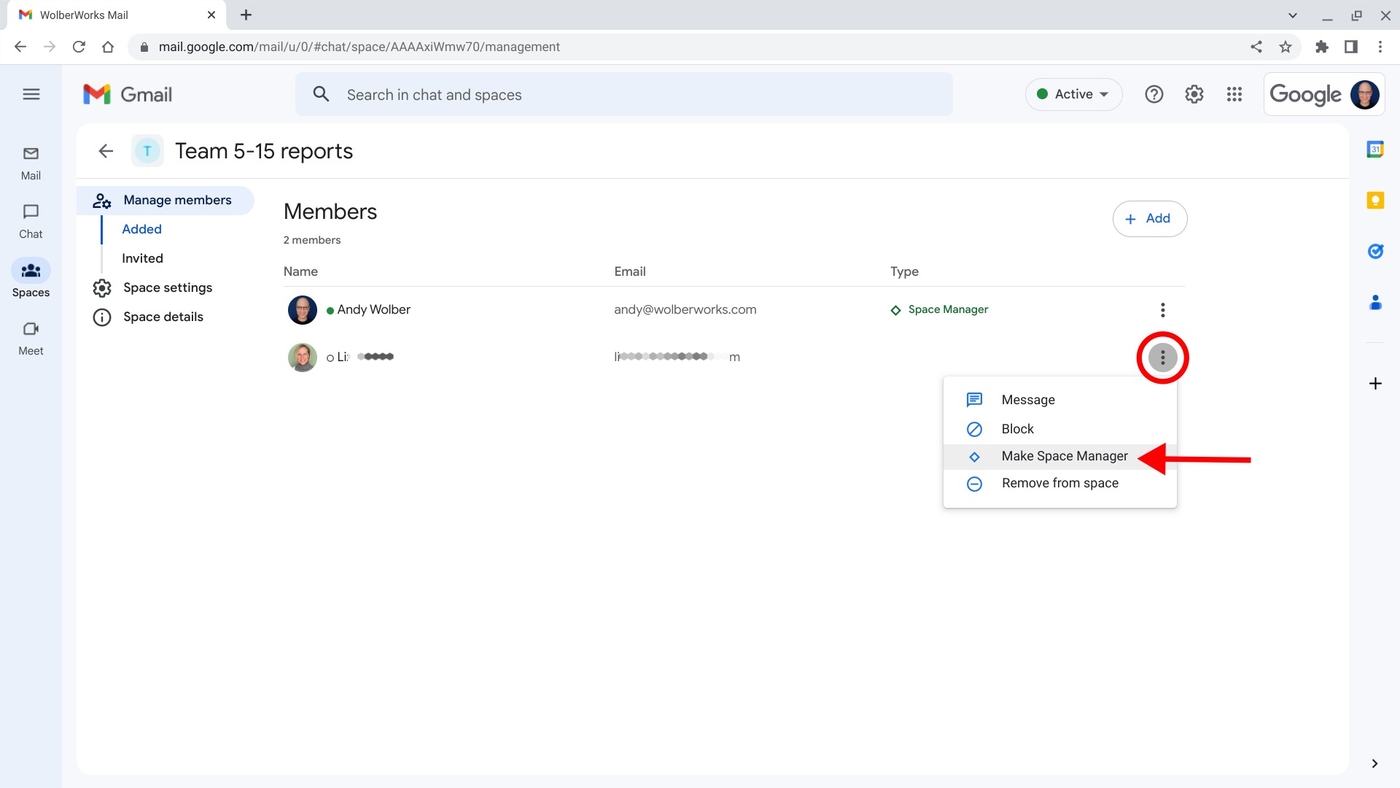Open Andy Wolber's three-dot options menu

pyautogui.click(x=1162, y=310)
